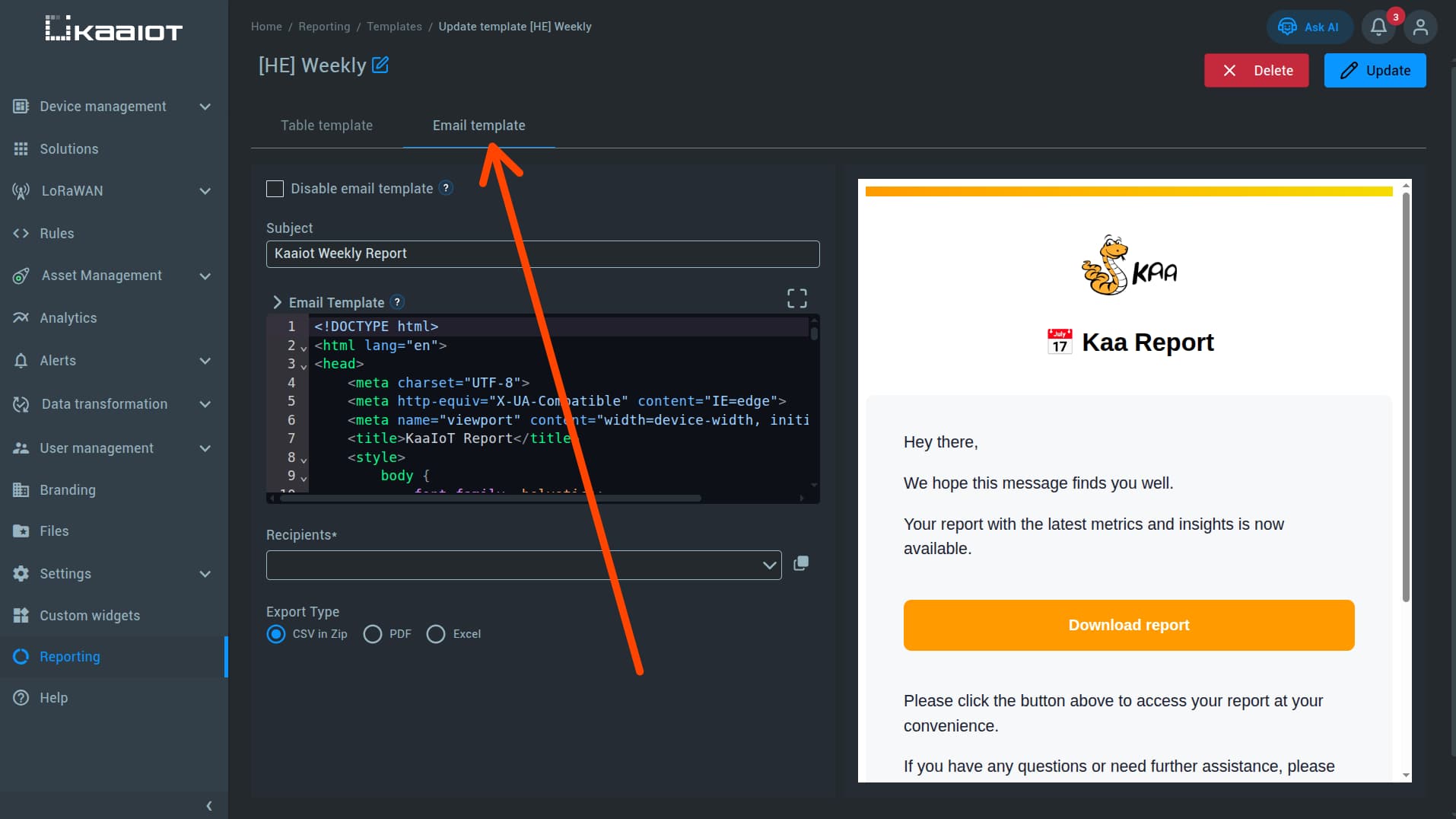The width and height of the screenshot is (1456, 819).
Task: Click the Device management sidebar icon
Action: [21, 107]
